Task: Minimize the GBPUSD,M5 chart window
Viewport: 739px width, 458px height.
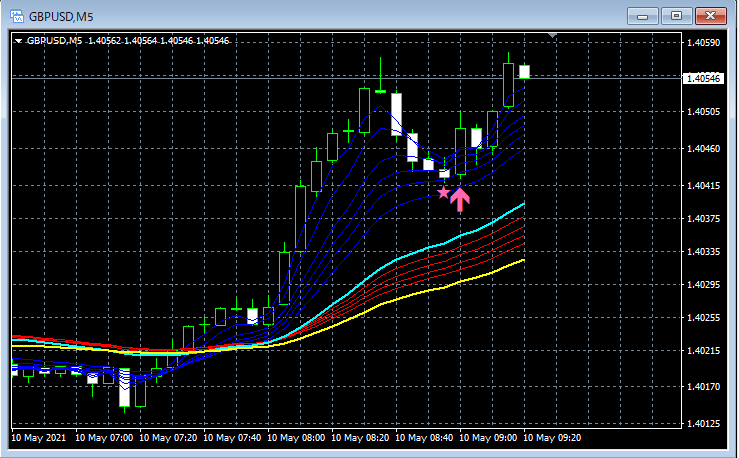Action: tap(642, 16)
